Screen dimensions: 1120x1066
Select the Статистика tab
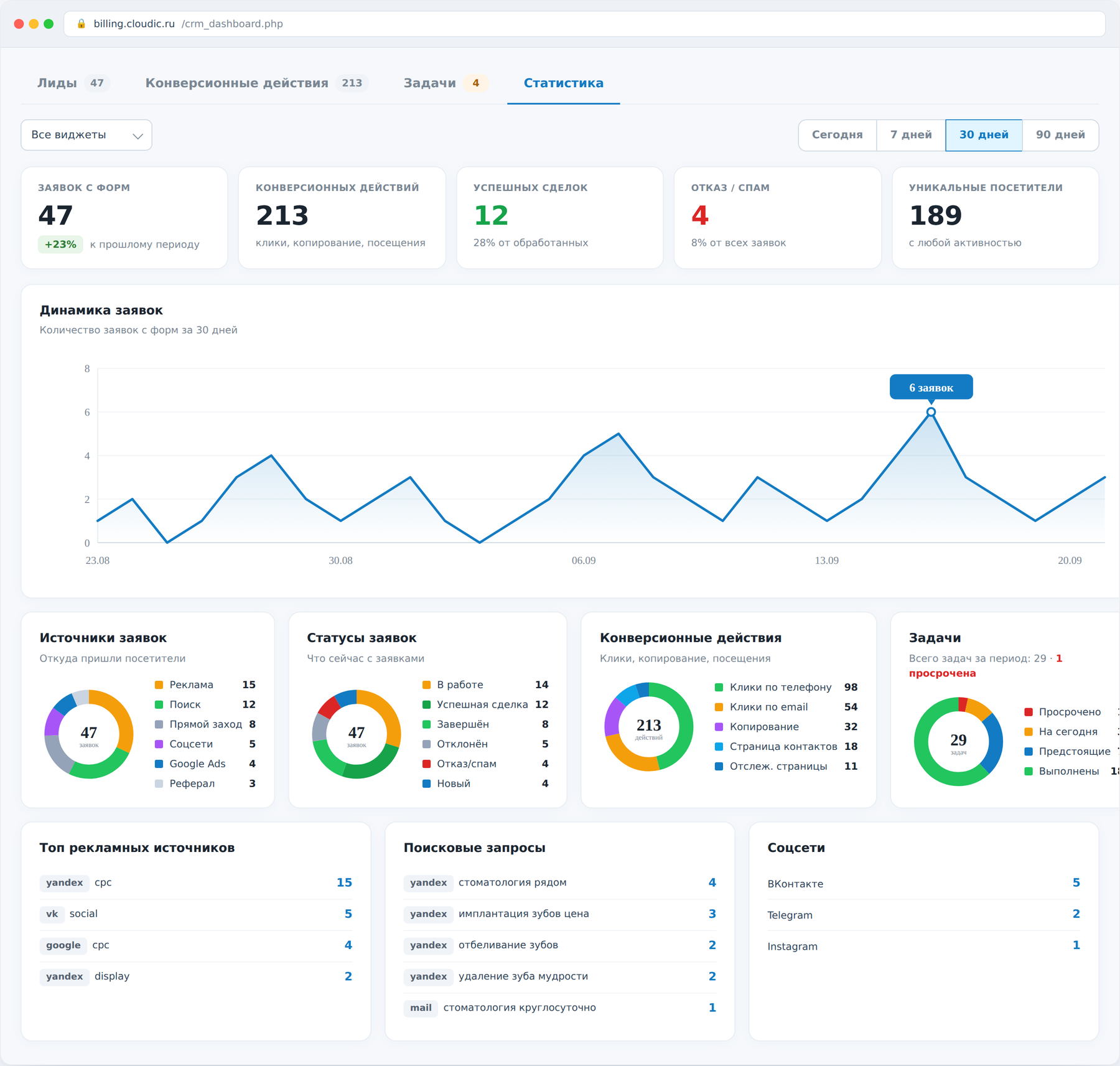[563, 83]
